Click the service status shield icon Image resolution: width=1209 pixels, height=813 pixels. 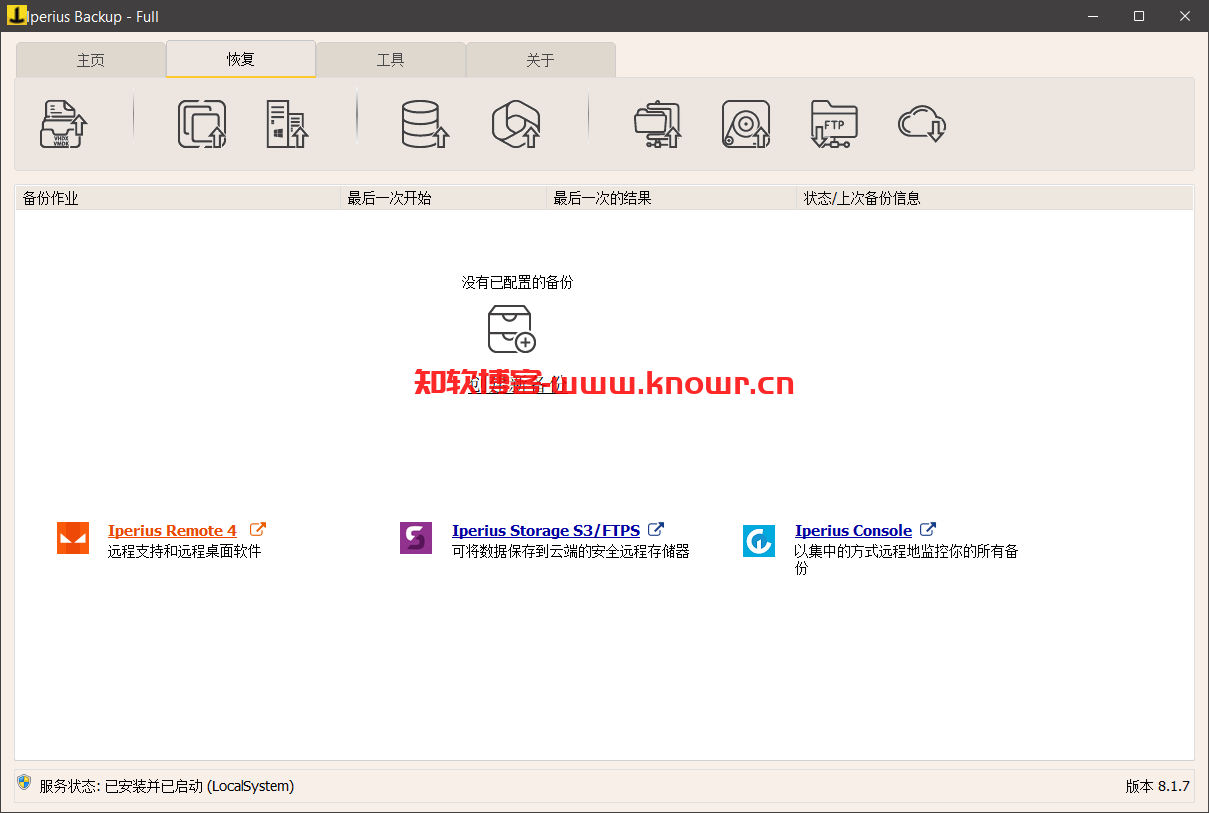click(x=25, y=783)
